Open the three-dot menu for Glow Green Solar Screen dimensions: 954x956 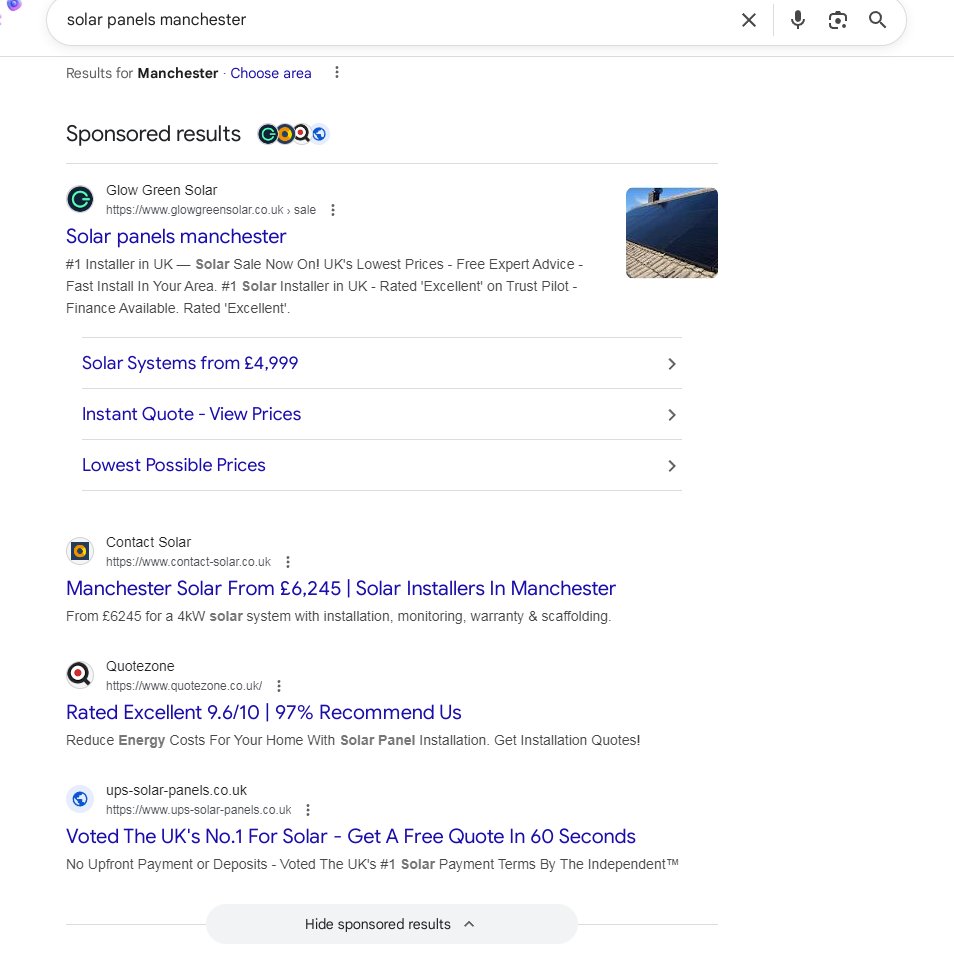click(333, 210)
